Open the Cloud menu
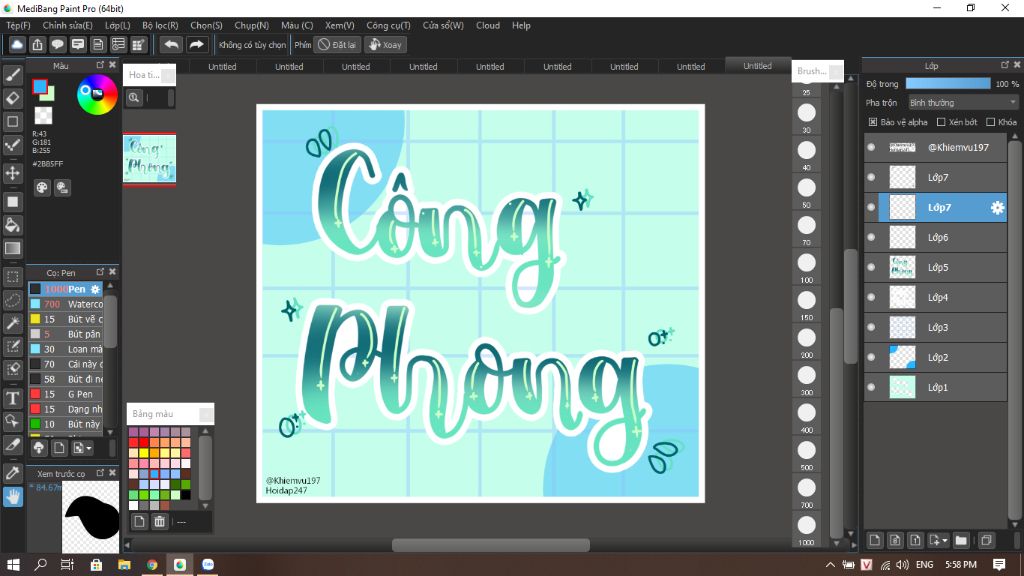This screenshot has width=1024, height=576. pos(488,25)
